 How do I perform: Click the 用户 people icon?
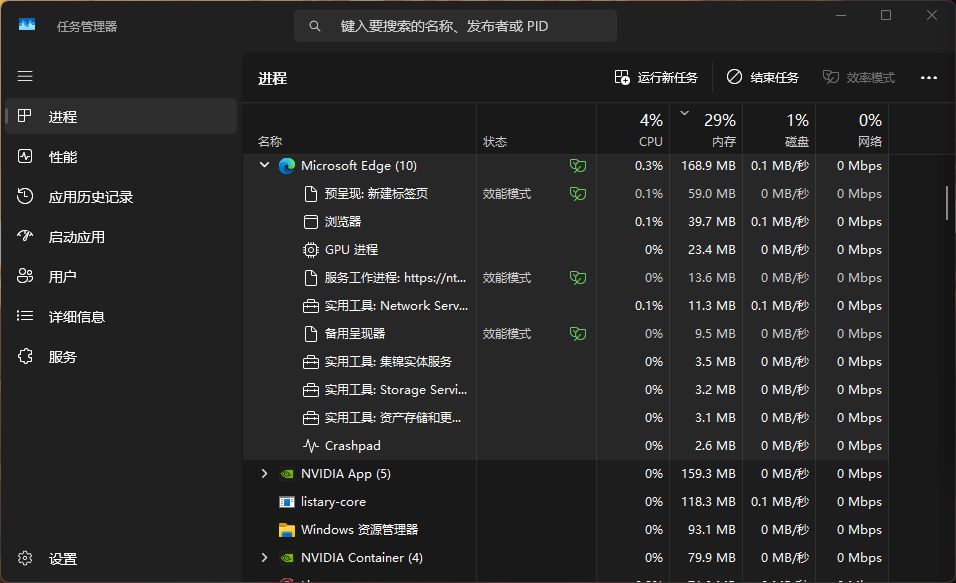(25, 276)
